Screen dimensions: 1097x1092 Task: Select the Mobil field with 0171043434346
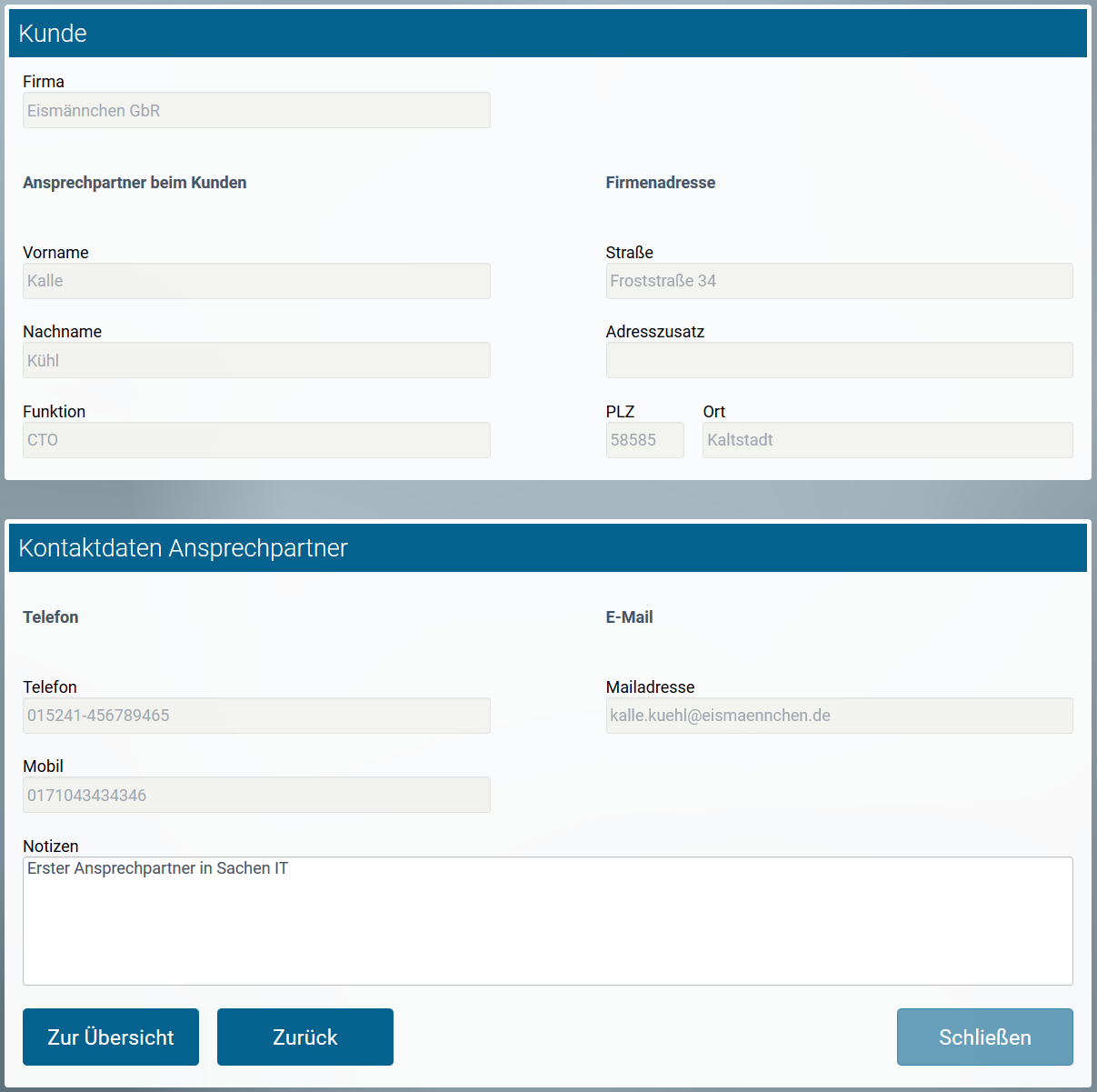256,795
